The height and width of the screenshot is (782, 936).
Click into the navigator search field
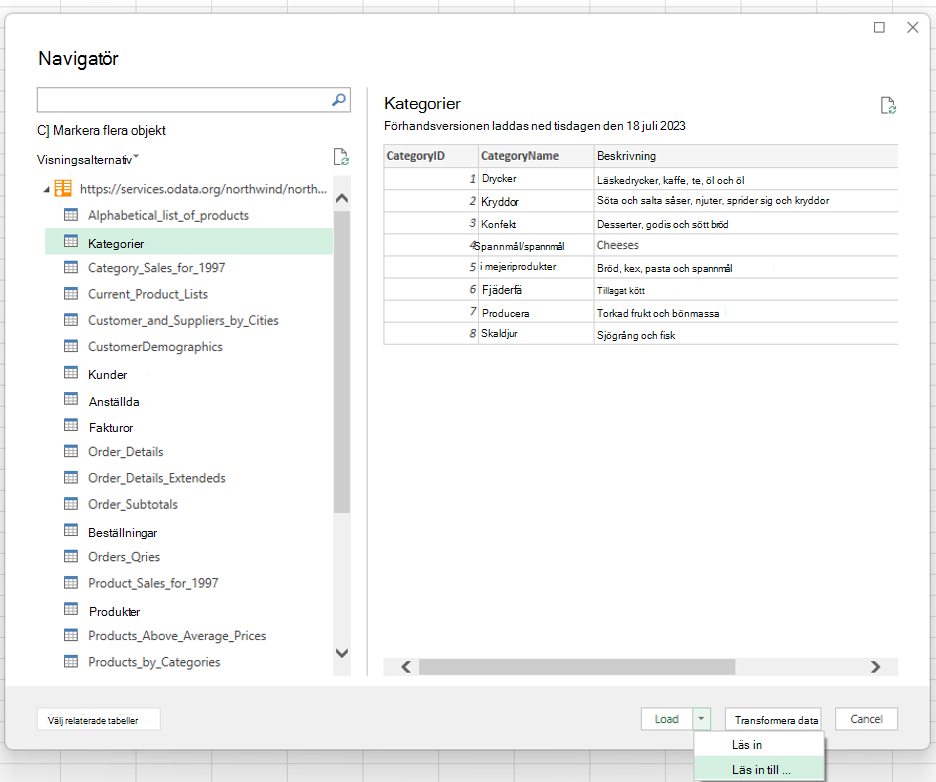tap(184, 100)
